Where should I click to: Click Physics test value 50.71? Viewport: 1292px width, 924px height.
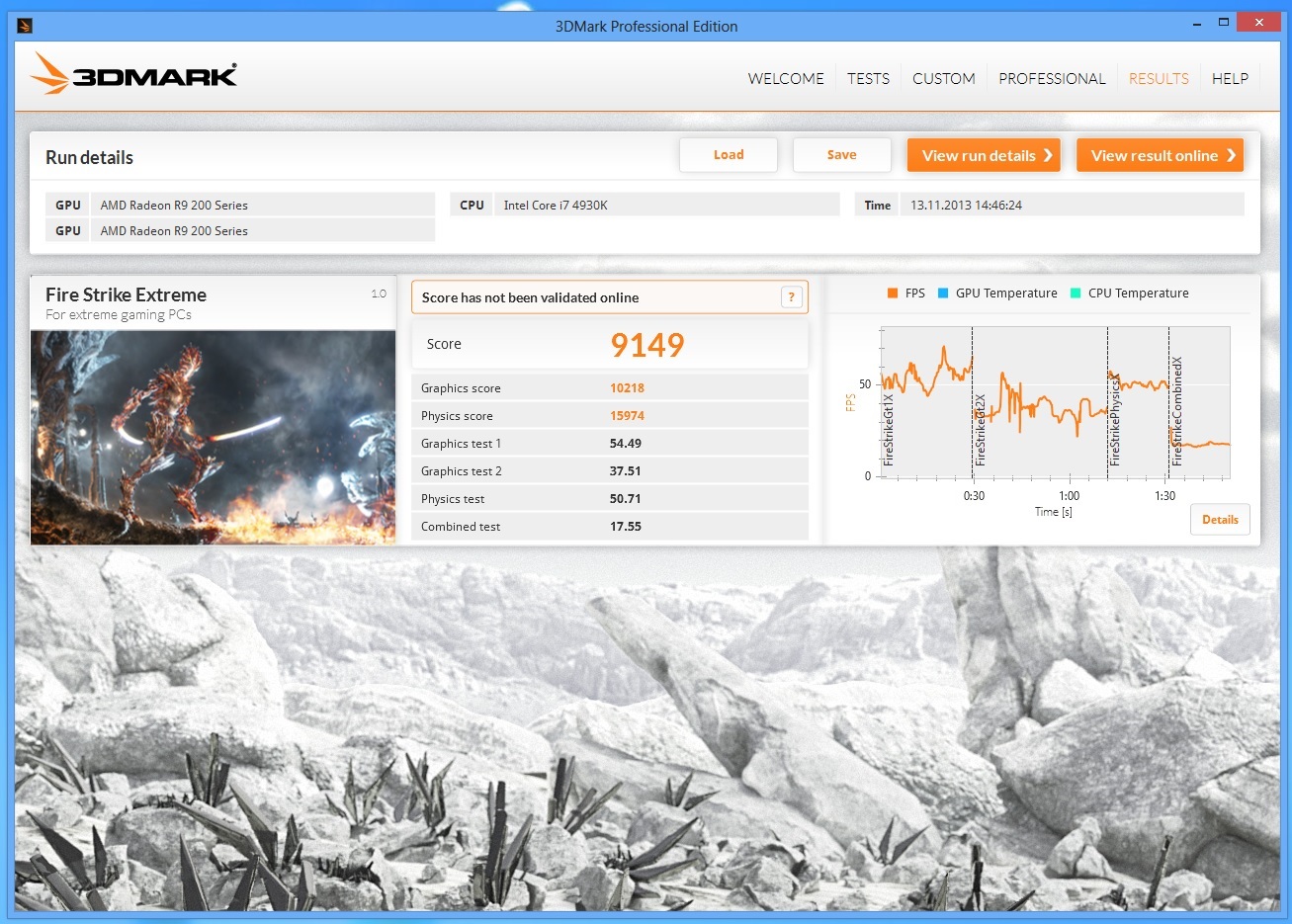point(626,499)
